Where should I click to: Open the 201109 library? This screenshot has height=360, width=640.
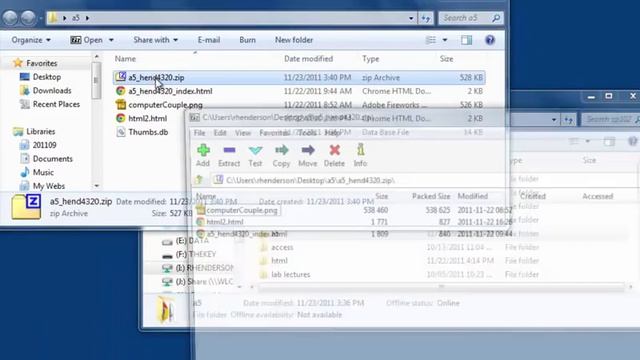44,145
